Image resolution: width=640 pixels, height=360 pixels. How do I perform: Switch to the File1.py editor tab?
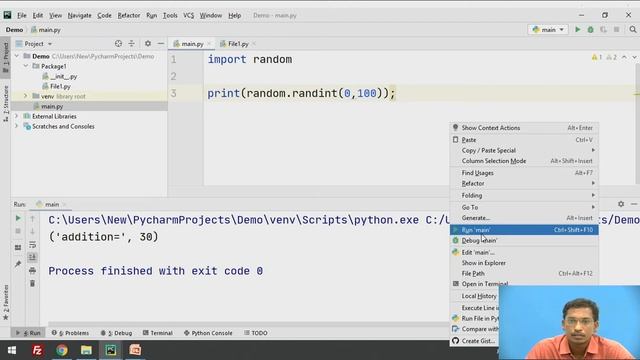coord(234,44)
